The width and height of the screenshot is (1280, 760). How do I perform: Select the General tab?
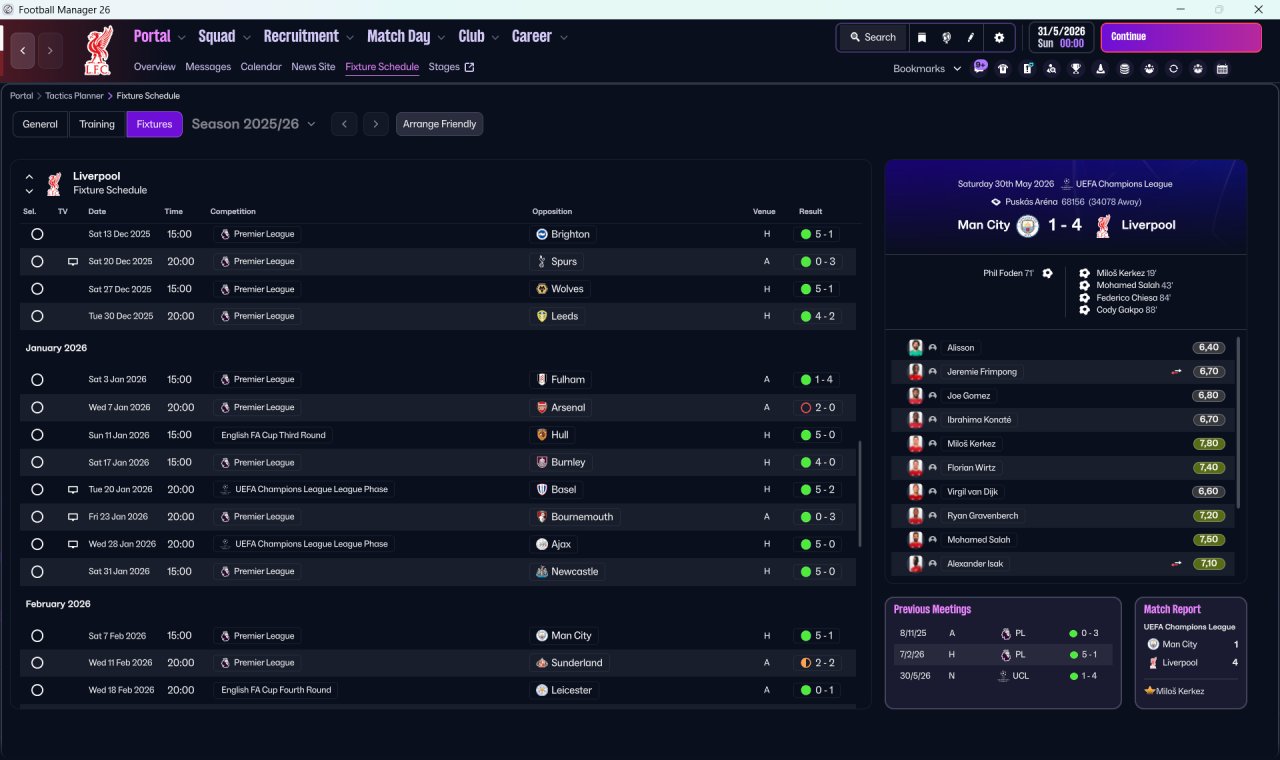40,124
